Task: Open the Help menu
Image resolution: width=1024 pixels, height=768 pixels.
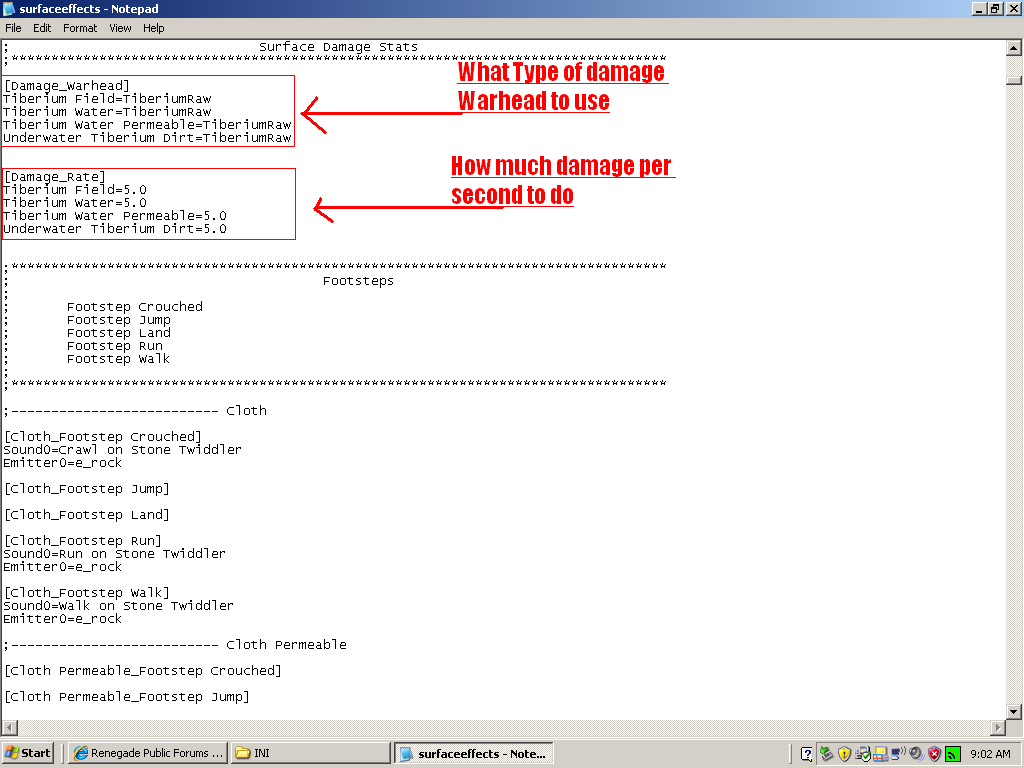Action: (153, 28)
